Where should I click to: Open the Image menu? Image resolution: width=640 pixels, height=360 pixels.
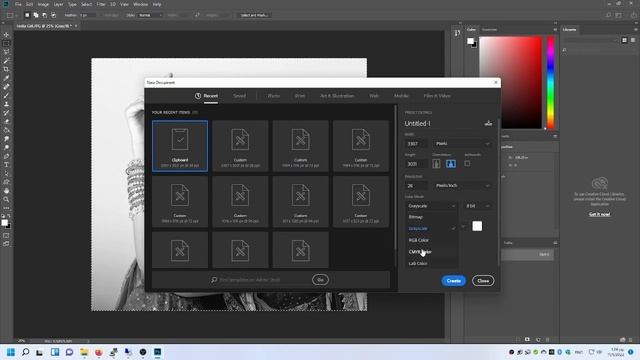pyautogui.click(x=43, y=4)
